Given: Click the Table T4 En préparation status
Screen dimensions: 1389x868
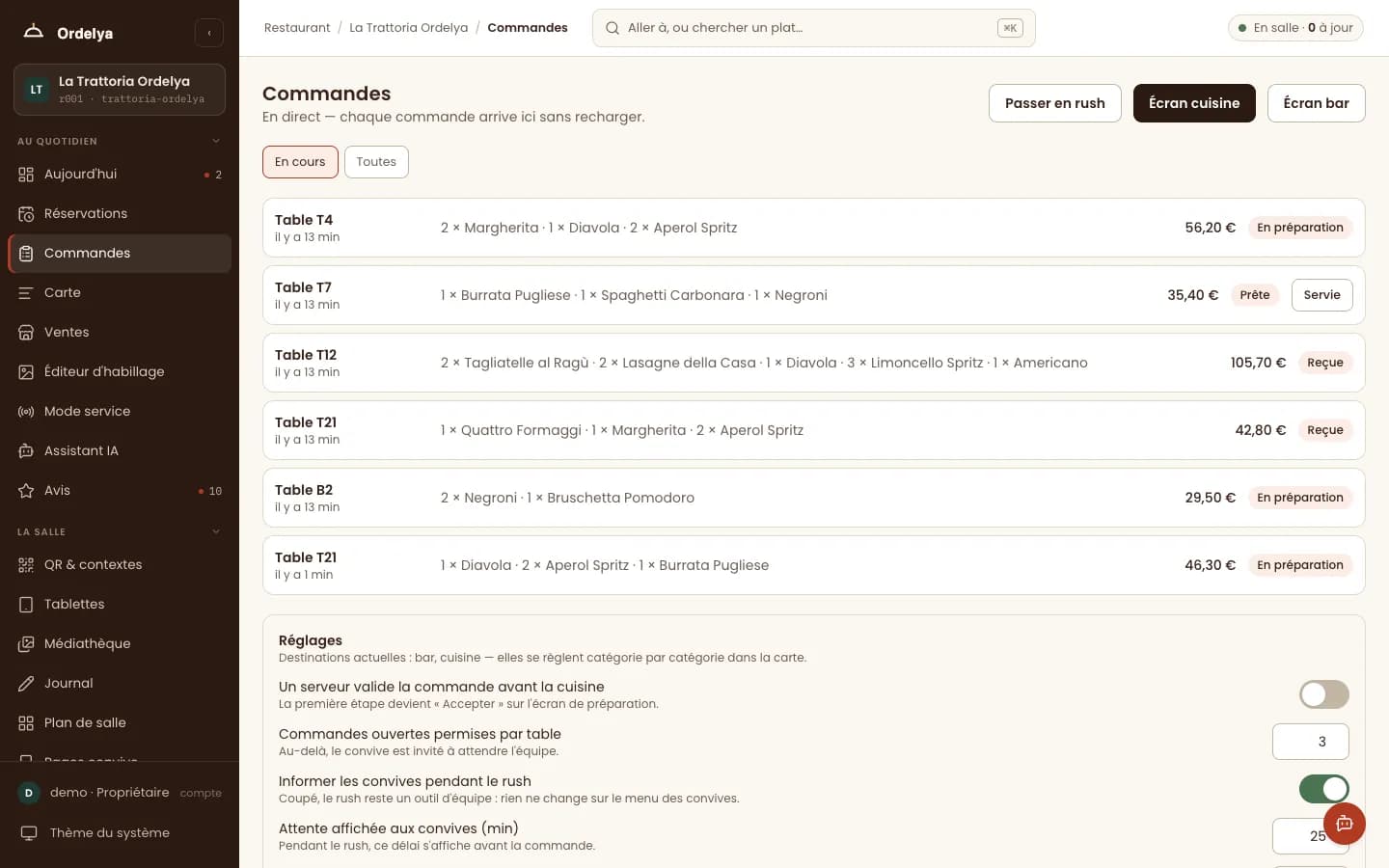Looking at the screenshot, I should [x=1299, y=228].
